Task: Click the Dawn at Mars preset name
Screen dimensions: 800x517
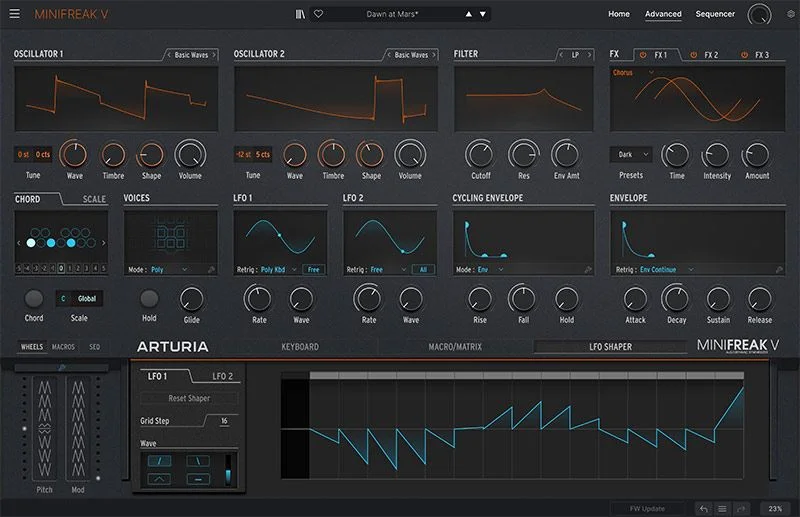Action: click(x=392, y=14)
